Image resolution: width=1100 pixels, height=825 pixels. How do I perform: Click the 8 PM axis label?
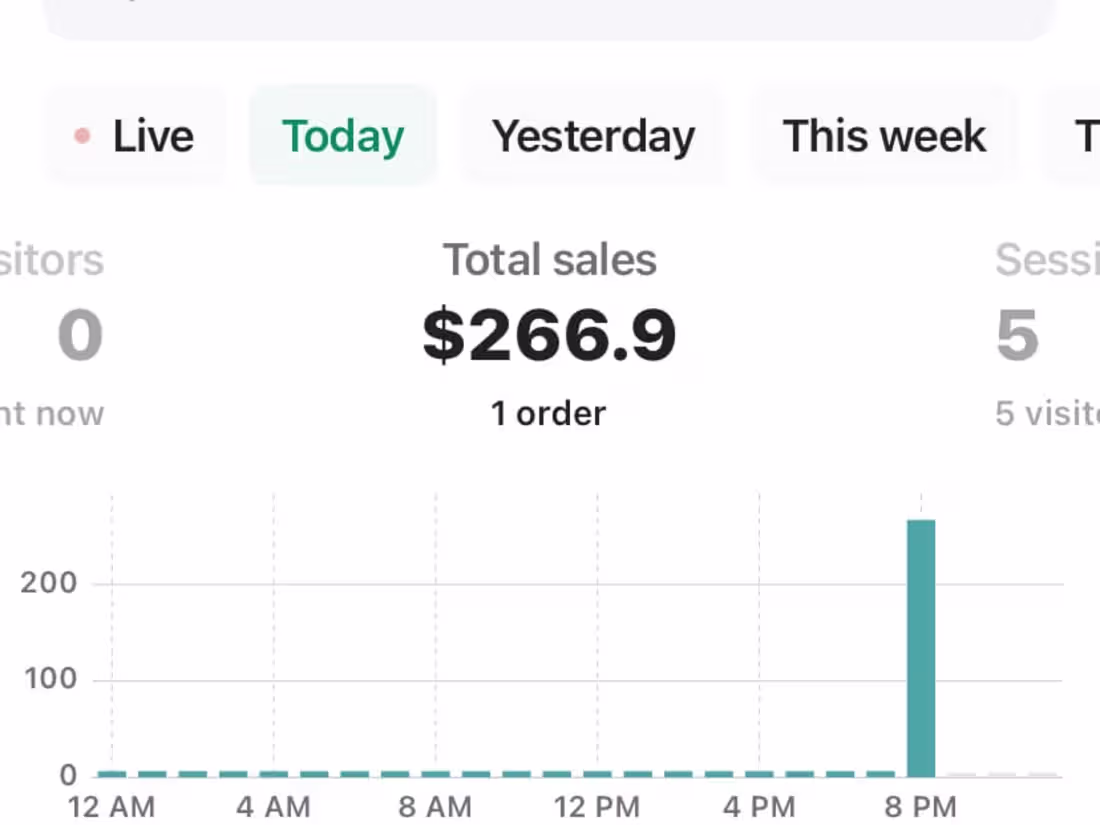tap(921, 806)
